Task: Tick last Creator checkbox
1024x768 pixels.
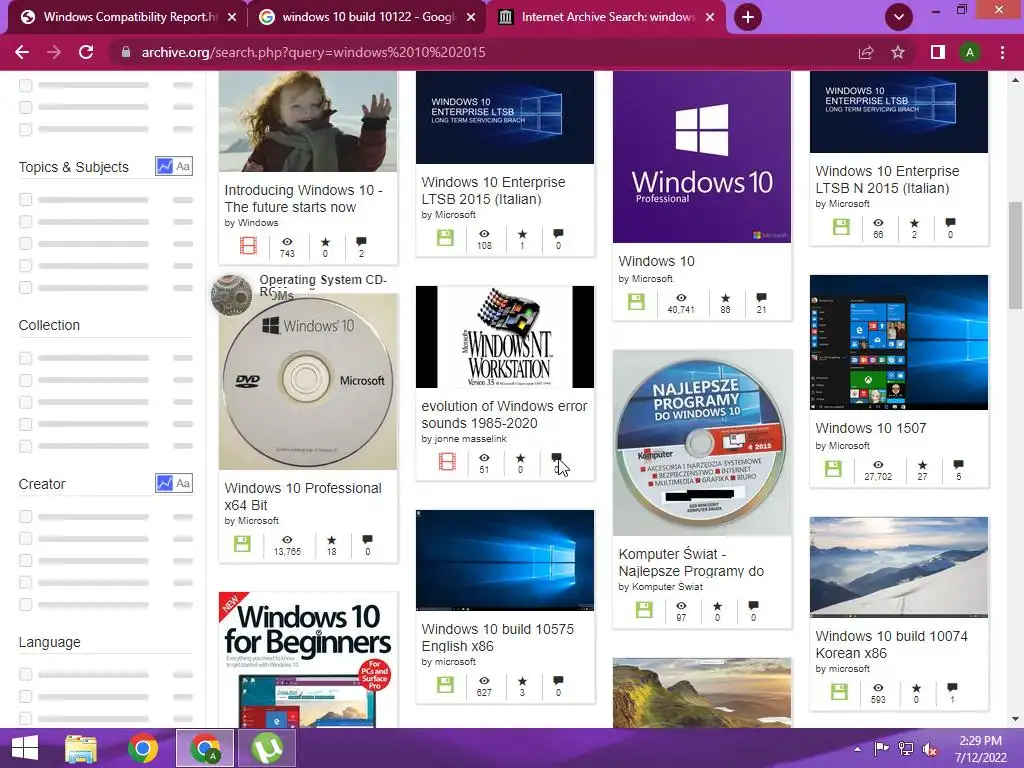Action: coord(25,604)
